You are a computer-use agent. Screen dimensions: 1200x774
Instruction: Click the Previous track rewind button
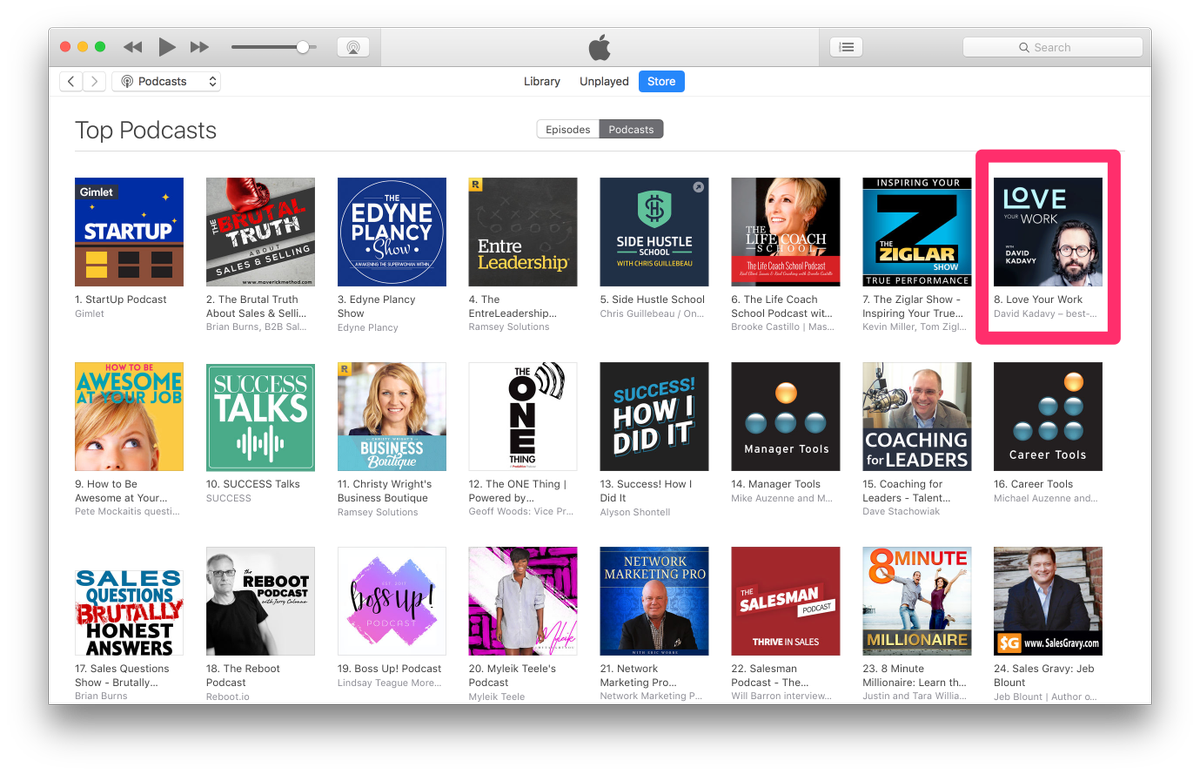click(132, 47)
